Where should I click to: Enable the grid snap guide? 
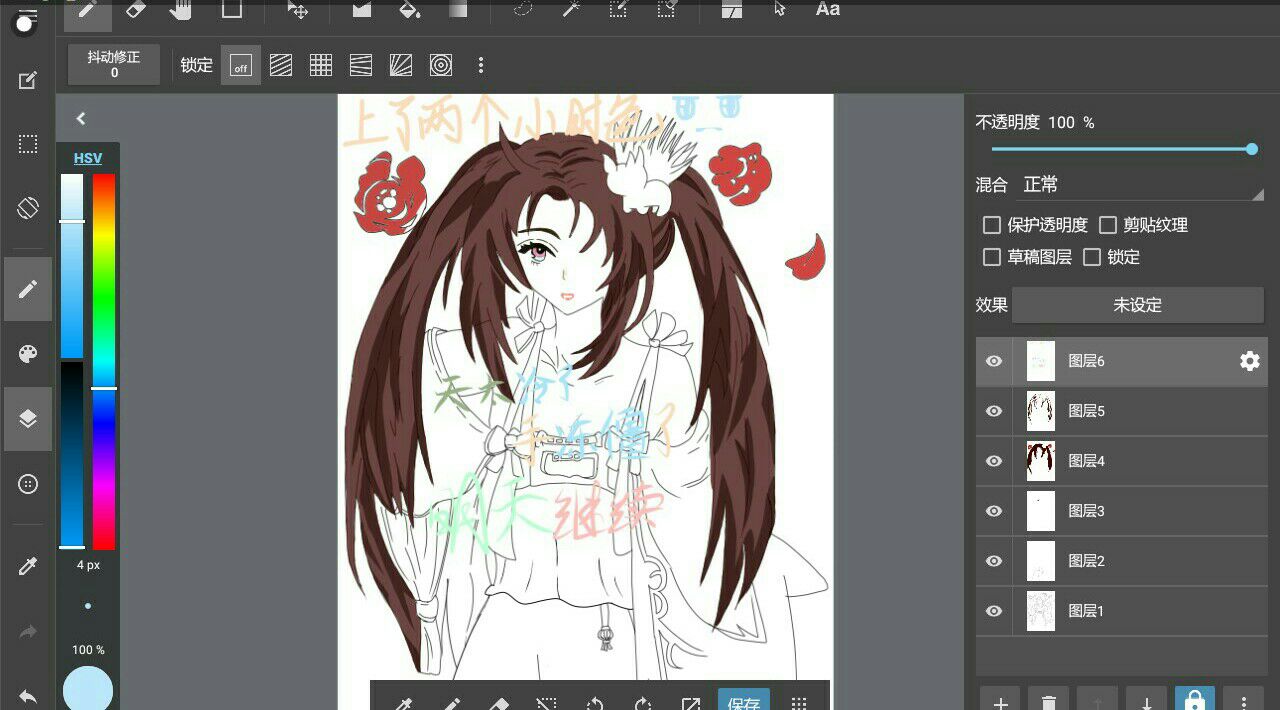pyautogui.click(x=321, y=66)
